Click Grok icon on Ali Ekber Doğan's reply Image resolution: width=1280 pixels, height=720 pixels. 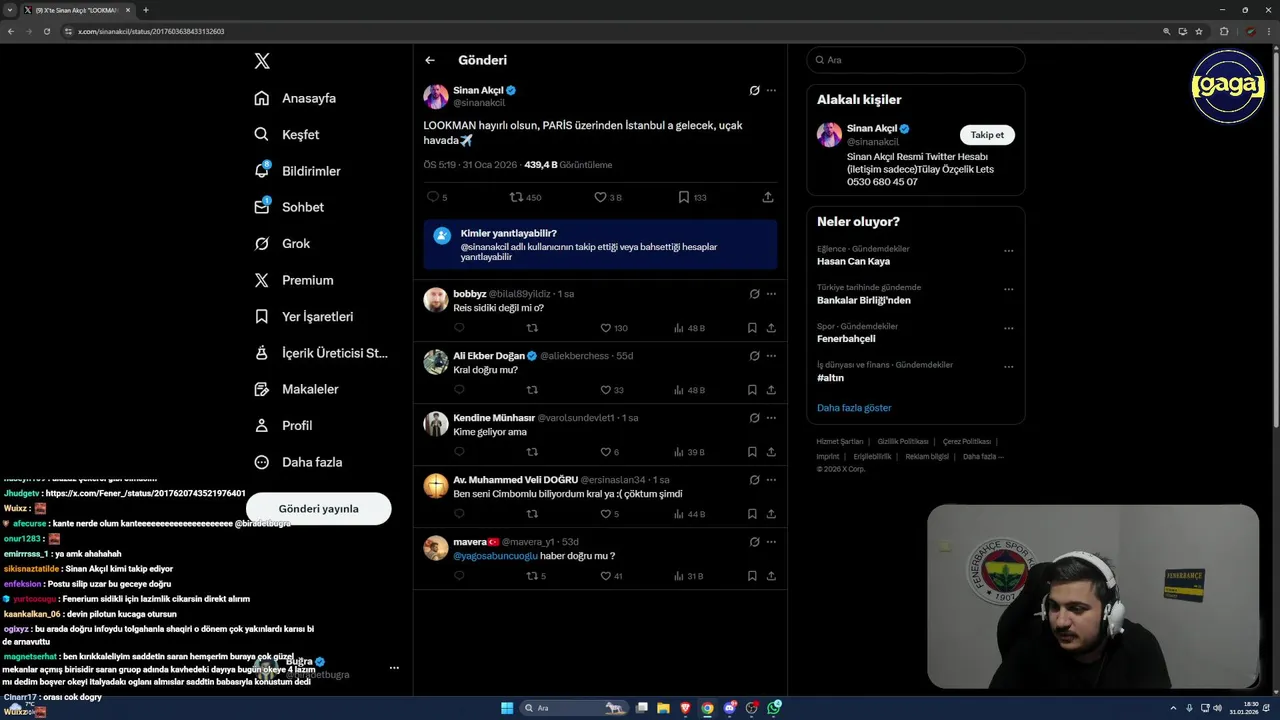tap(755, 356)
